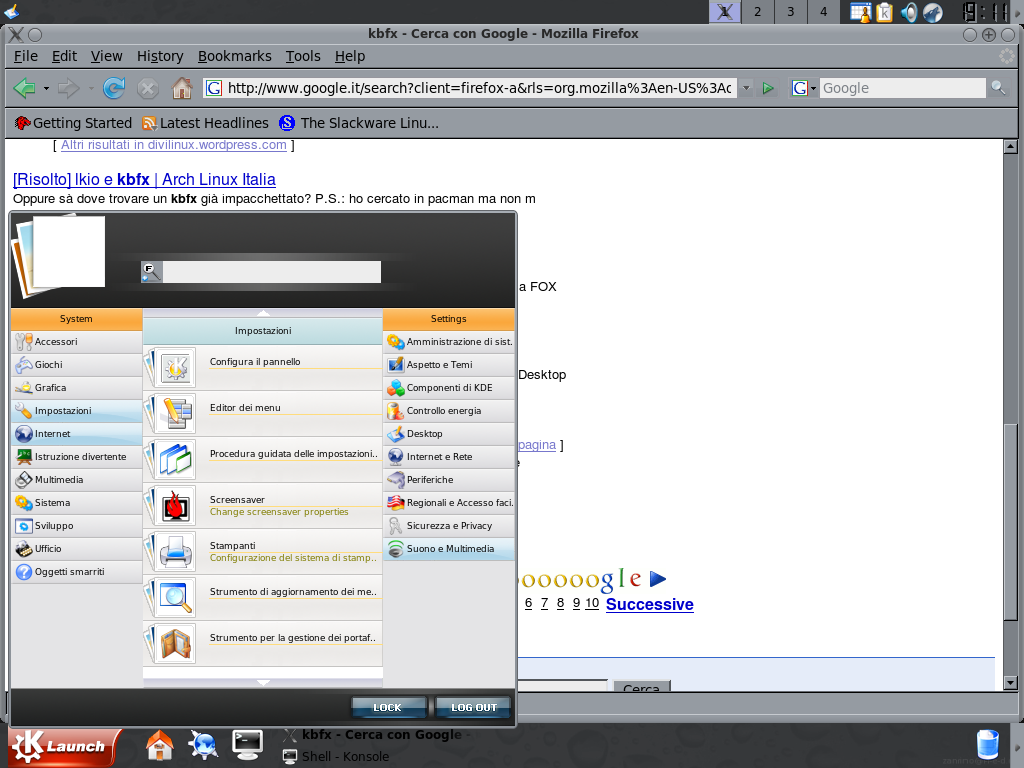Click the LOCK button
Viewport: 1024px width, 768px height.
click(388, 707)
